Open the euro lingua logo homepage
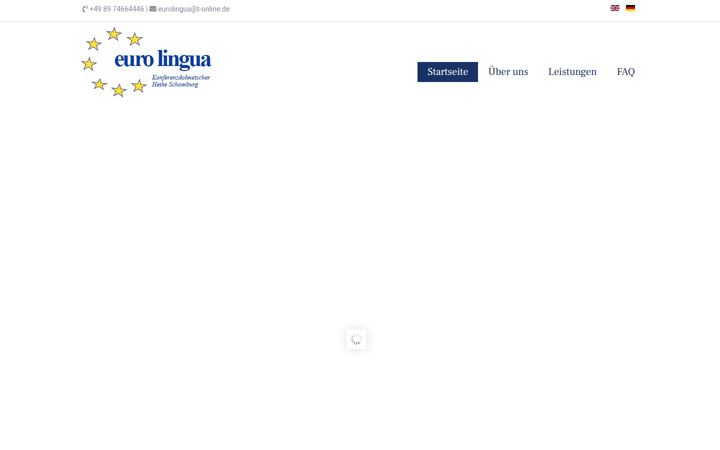This screenshot has height=450, width=720. click(146, 62)
